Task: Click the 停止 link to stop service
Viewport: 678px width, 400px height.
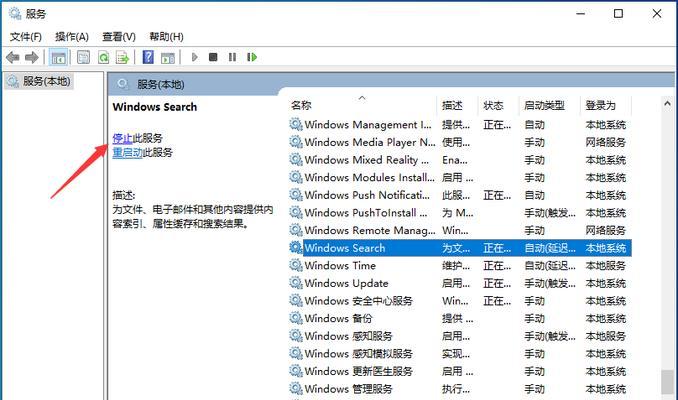Action: click(122, 138)
